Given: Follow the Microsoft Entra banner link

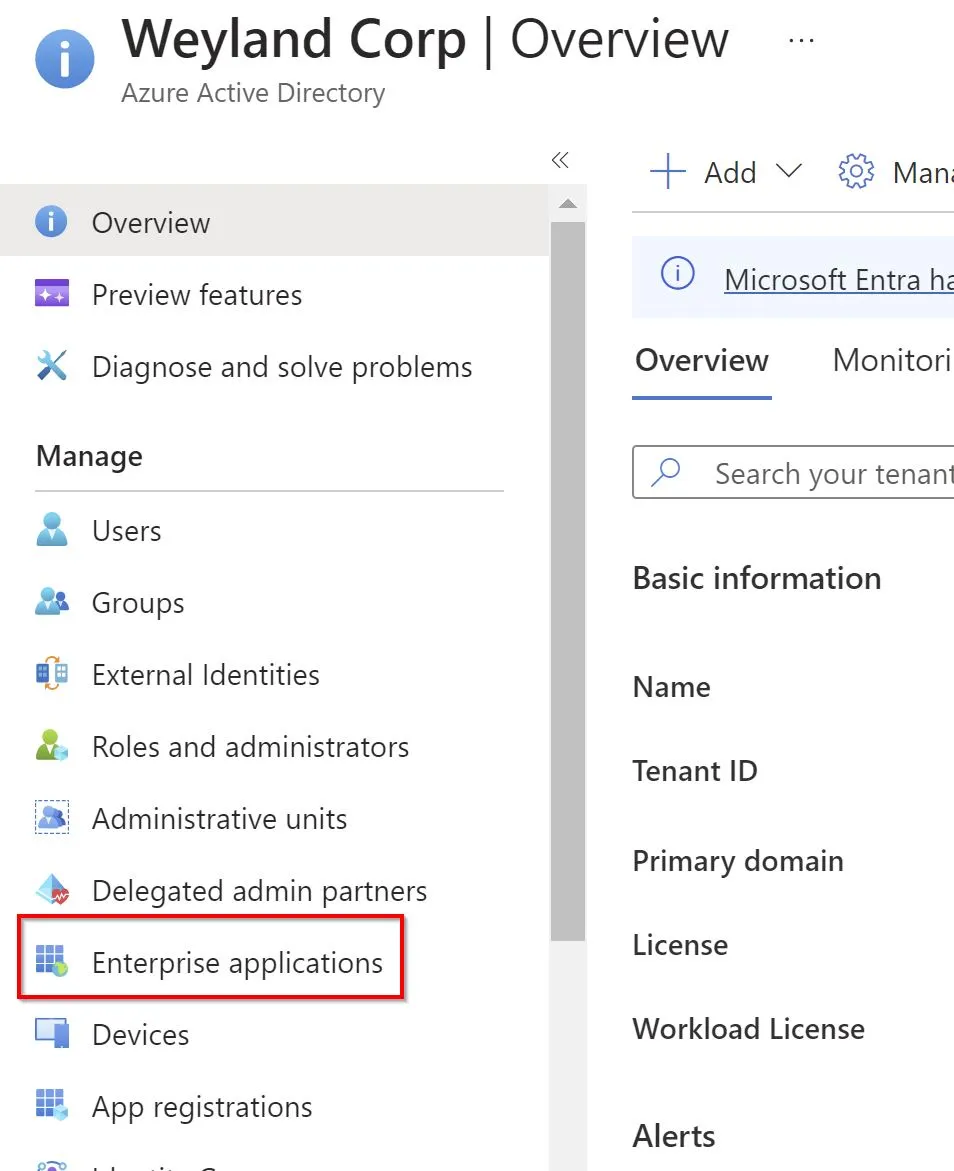Looking at the screenshot, I should [839, 280].
